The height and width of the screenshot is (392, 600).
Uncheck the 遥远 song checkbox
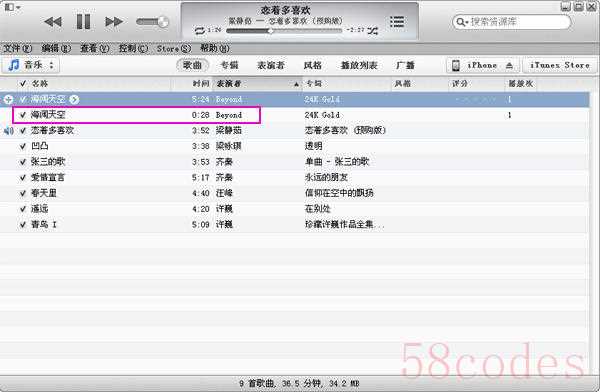pos(23,209)
